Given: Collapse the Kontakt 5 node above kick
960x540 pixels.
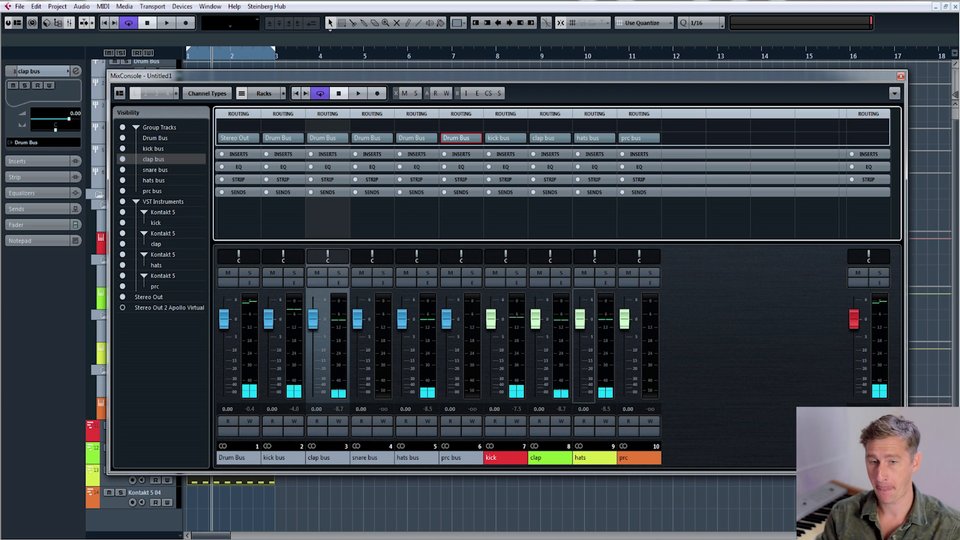Looking at the screenshot, I should [144, 212].
